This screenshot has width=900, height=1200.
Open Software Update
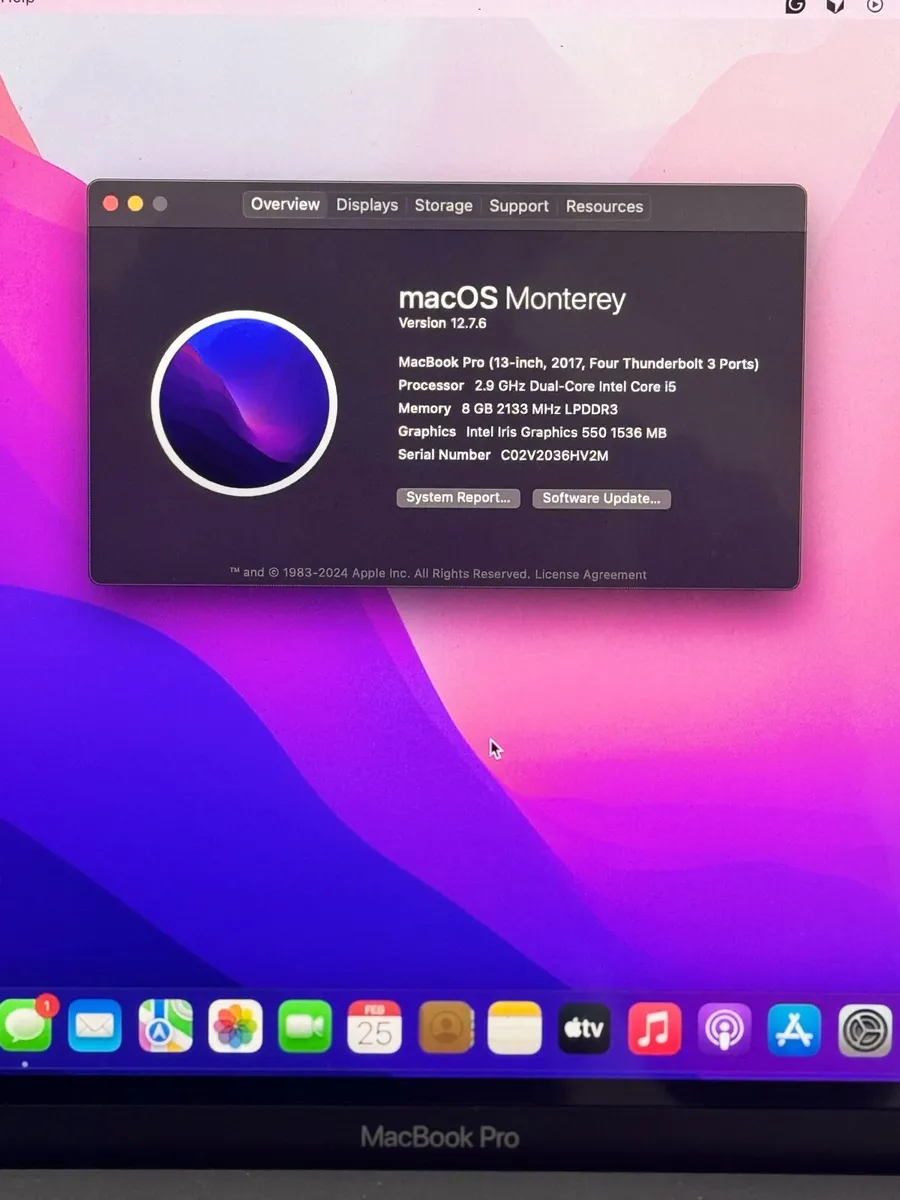601,498
